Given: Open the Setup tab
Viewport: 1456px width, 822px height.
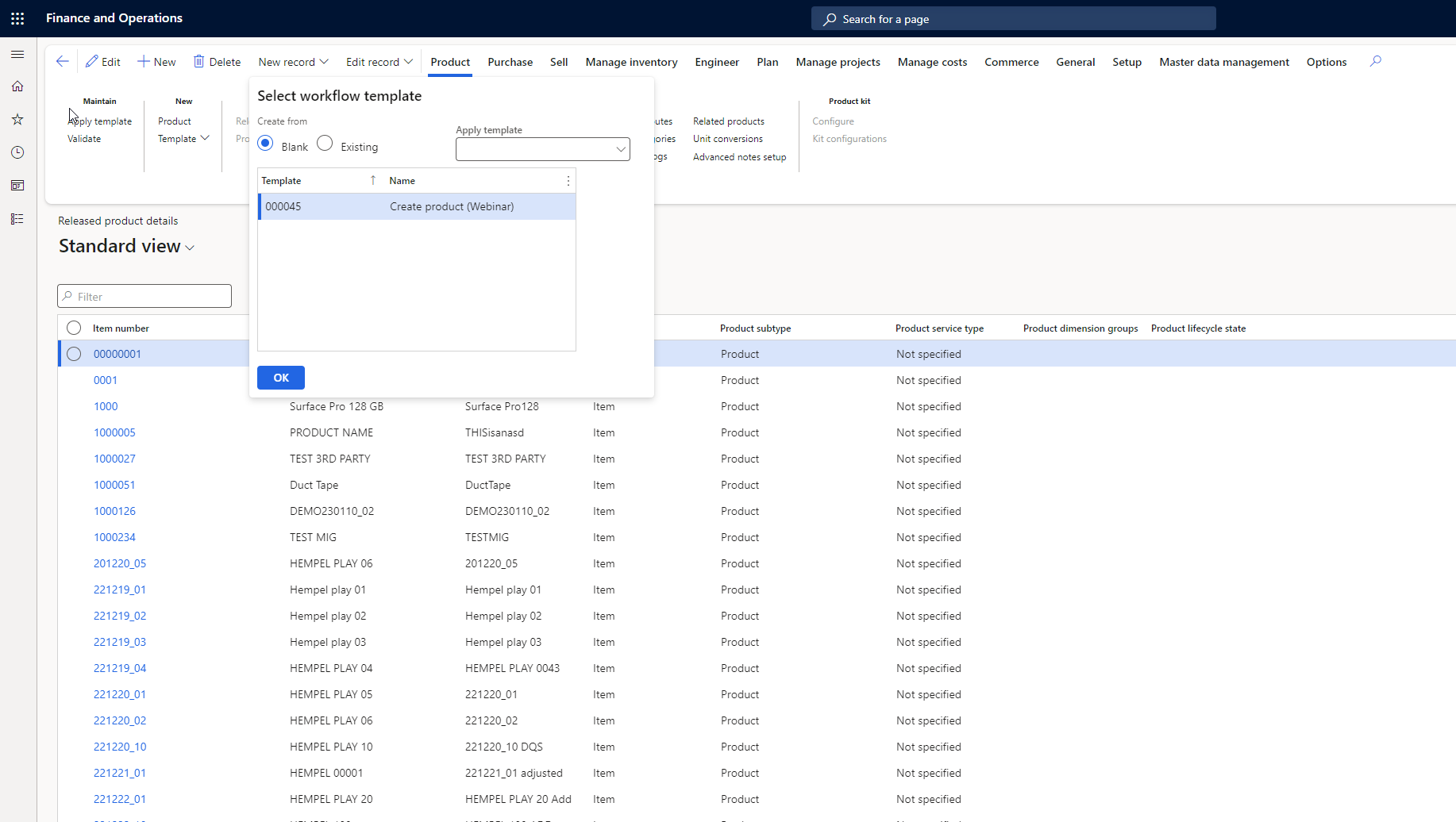Looking at the screenshot, I should 1127,62.
